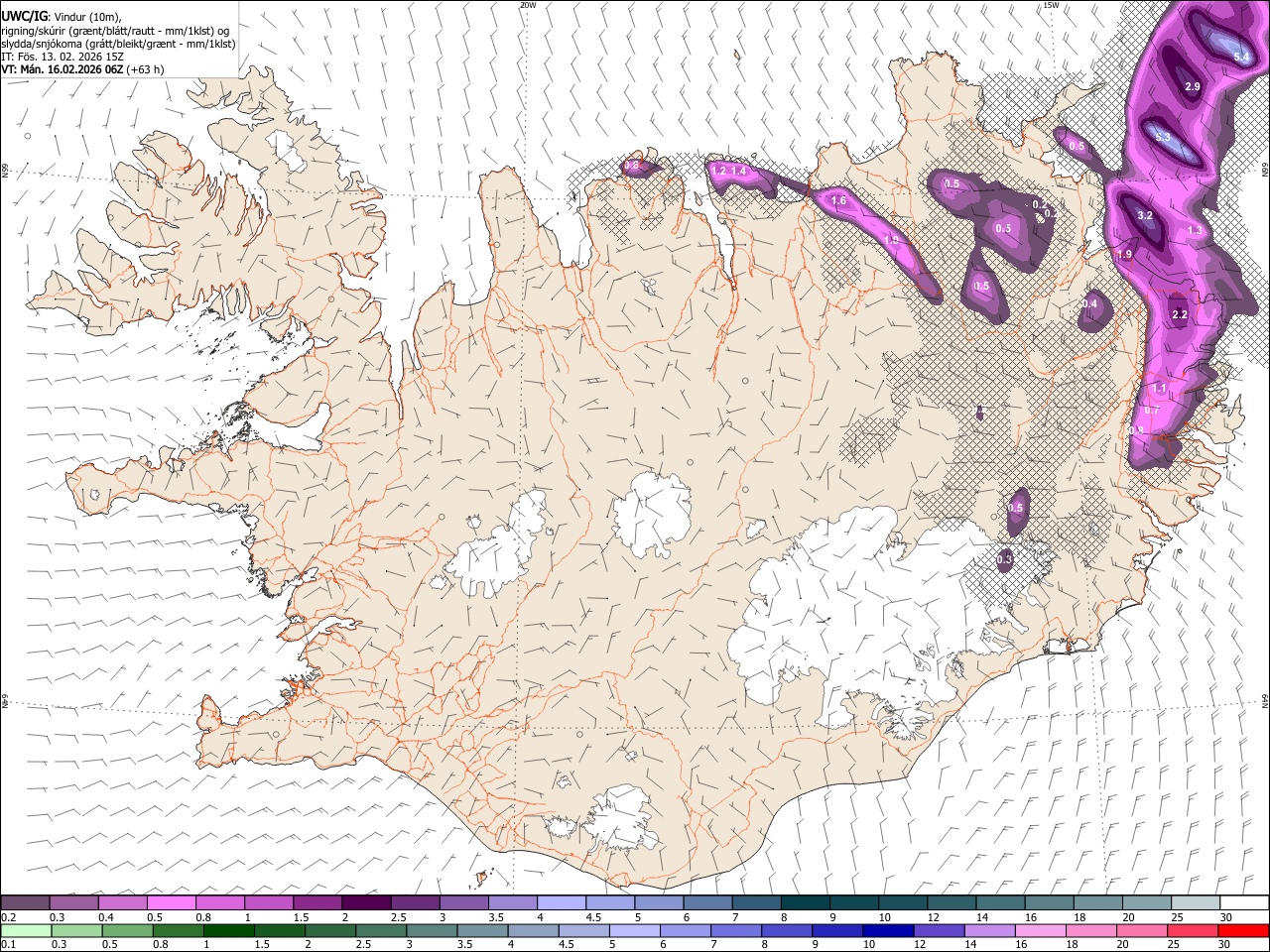Pick the bright pink snow swatch labeled 0.5
The image size is (1270, 952).
(171, 903)
